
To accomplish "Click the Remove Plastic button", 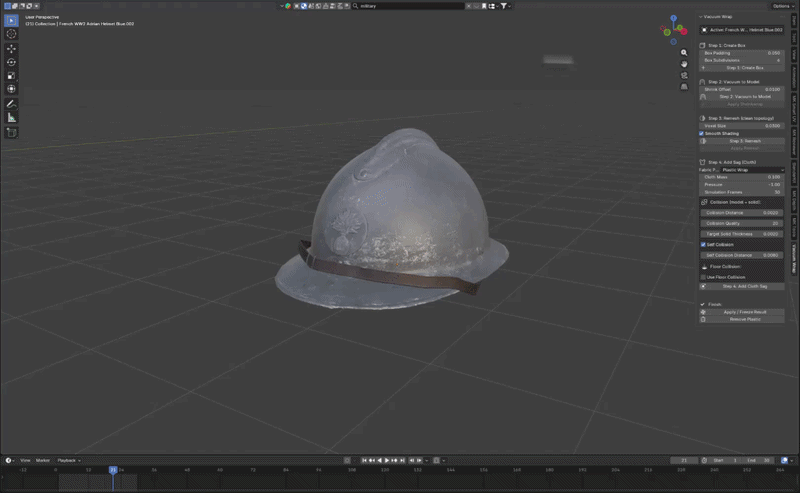I will (741, 319).
